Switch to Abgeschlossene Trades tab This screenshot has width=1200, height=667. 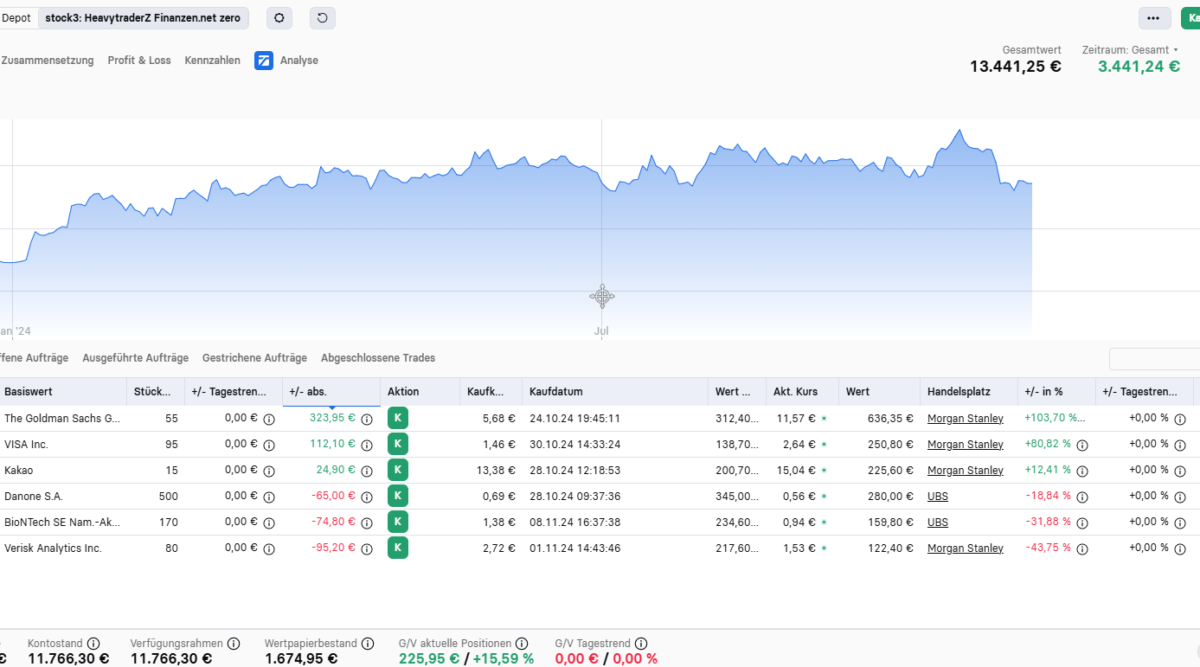[x=378, y=358]
